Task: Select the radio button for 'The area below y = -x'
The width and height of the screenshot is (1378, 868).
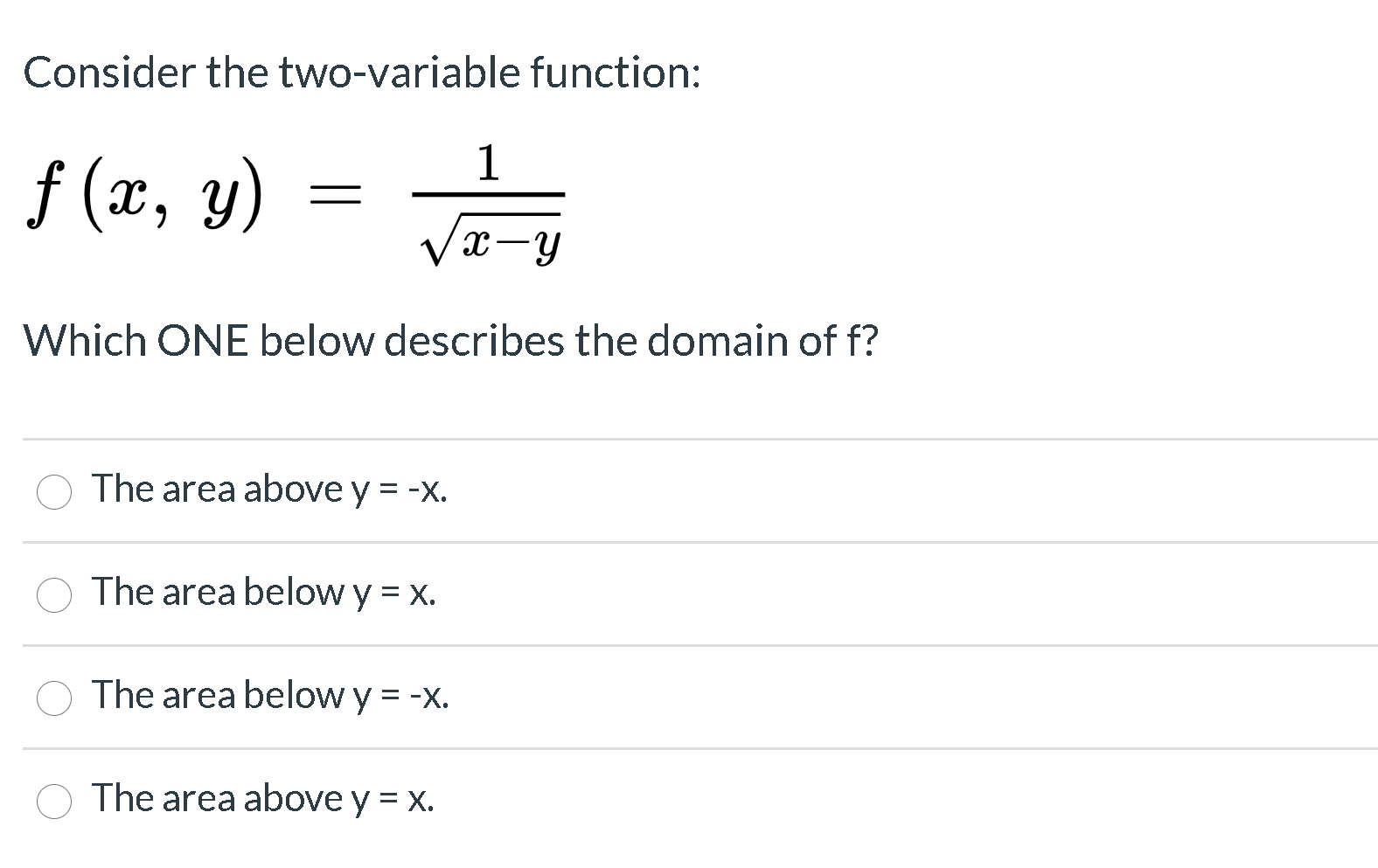Action: point(54,698)
